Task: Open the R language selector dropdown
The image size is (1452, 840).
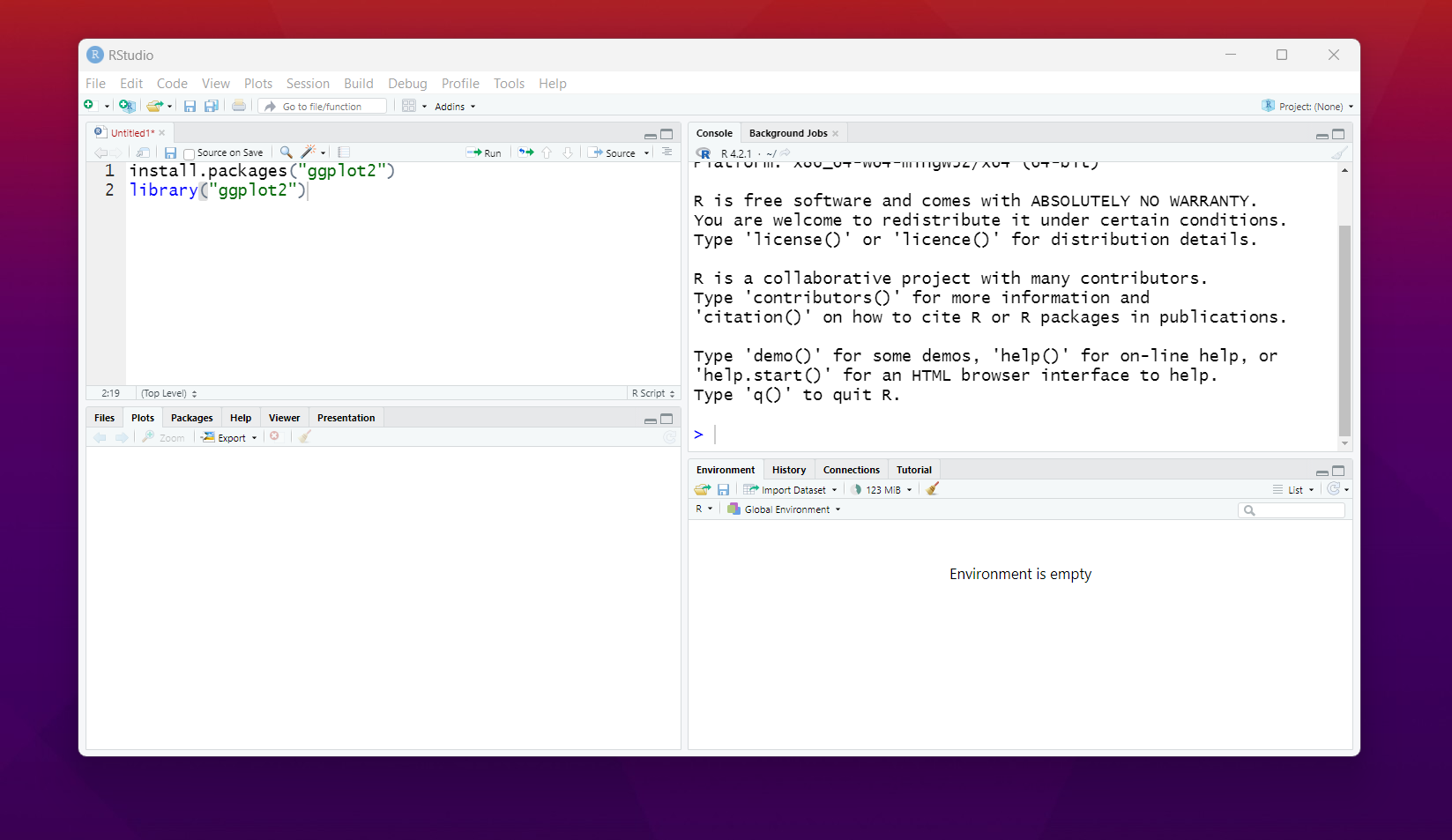Action: click(x=704, y=509)
